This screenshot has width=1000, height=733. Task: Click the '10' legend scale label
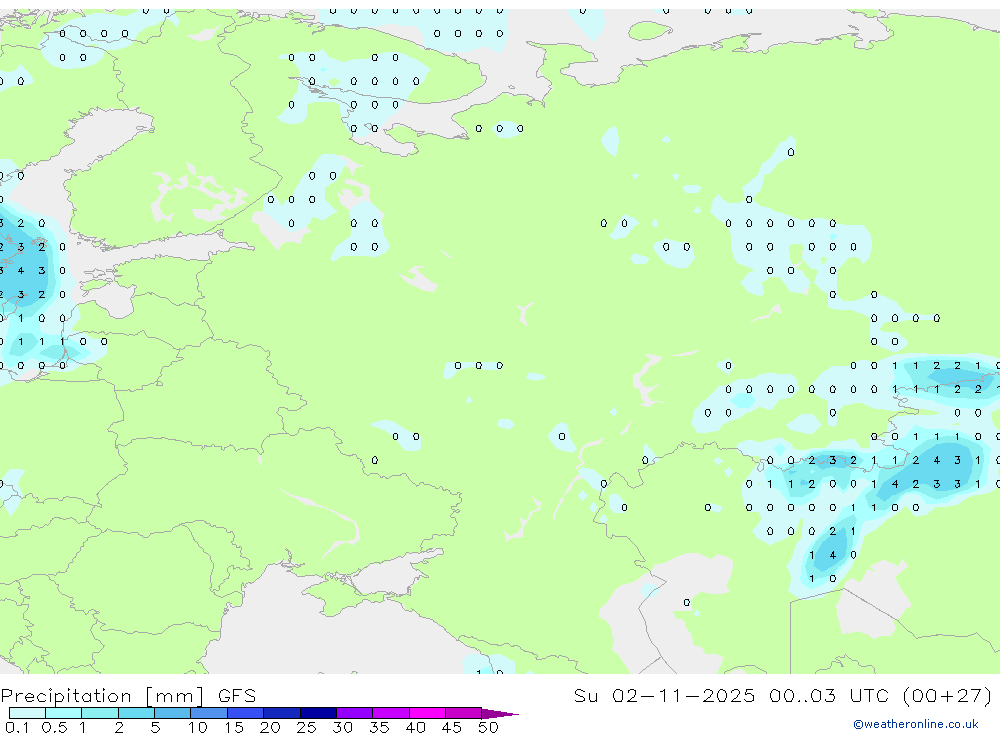(197, 727)
